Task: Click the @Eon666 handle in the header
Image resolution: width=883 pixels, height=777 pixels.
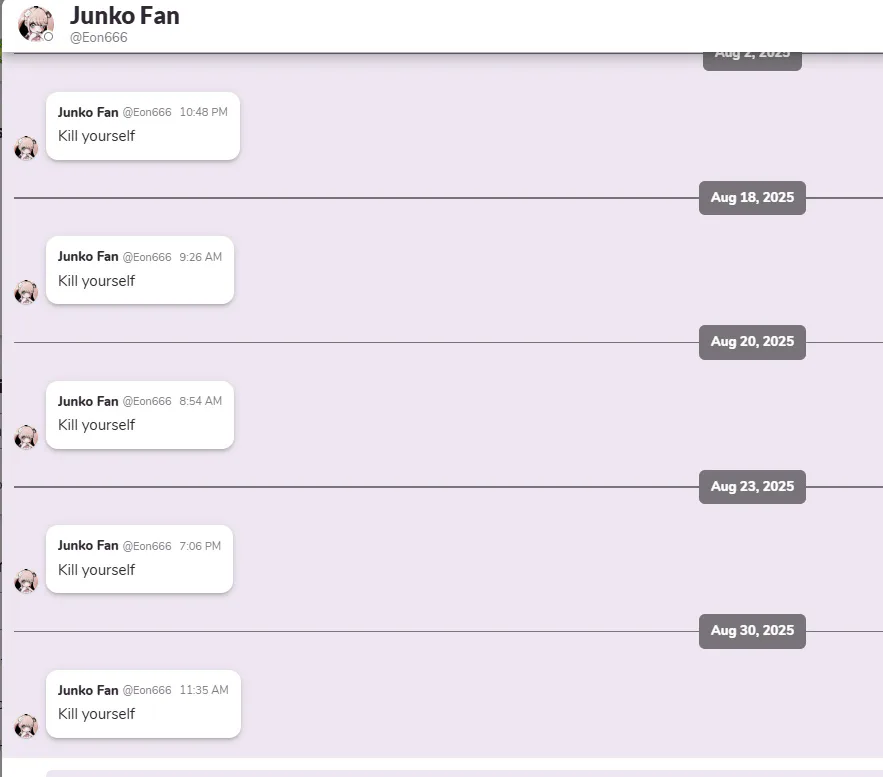Action: (x=99, y=38)
